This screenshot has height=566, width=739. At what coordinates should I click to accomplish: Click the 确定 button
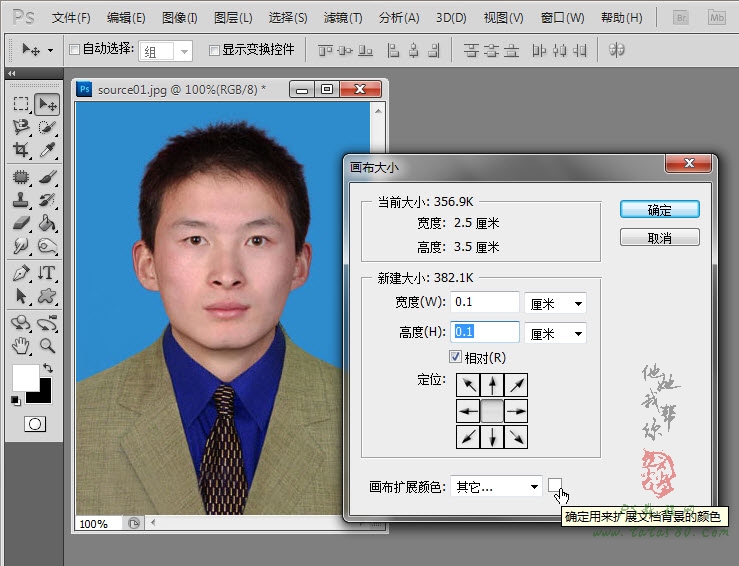pyautogui.click(x=659, y=210)
